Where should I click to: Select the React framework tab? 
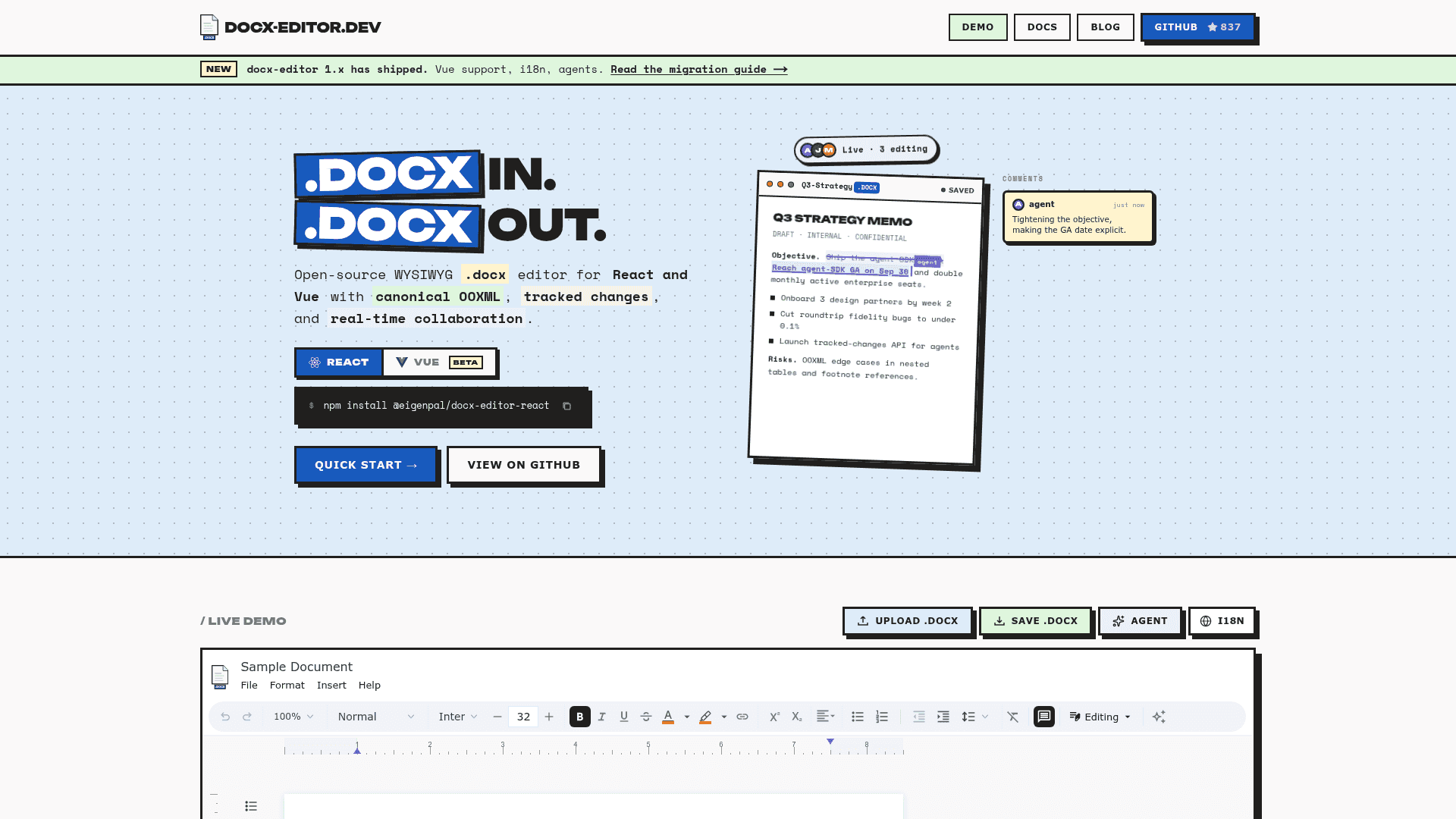tap(339, 362)
